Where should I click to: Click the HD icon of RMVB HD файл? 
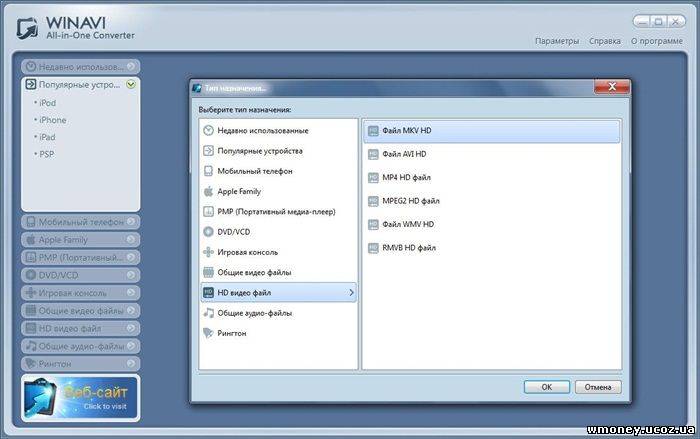pos(373,248)
